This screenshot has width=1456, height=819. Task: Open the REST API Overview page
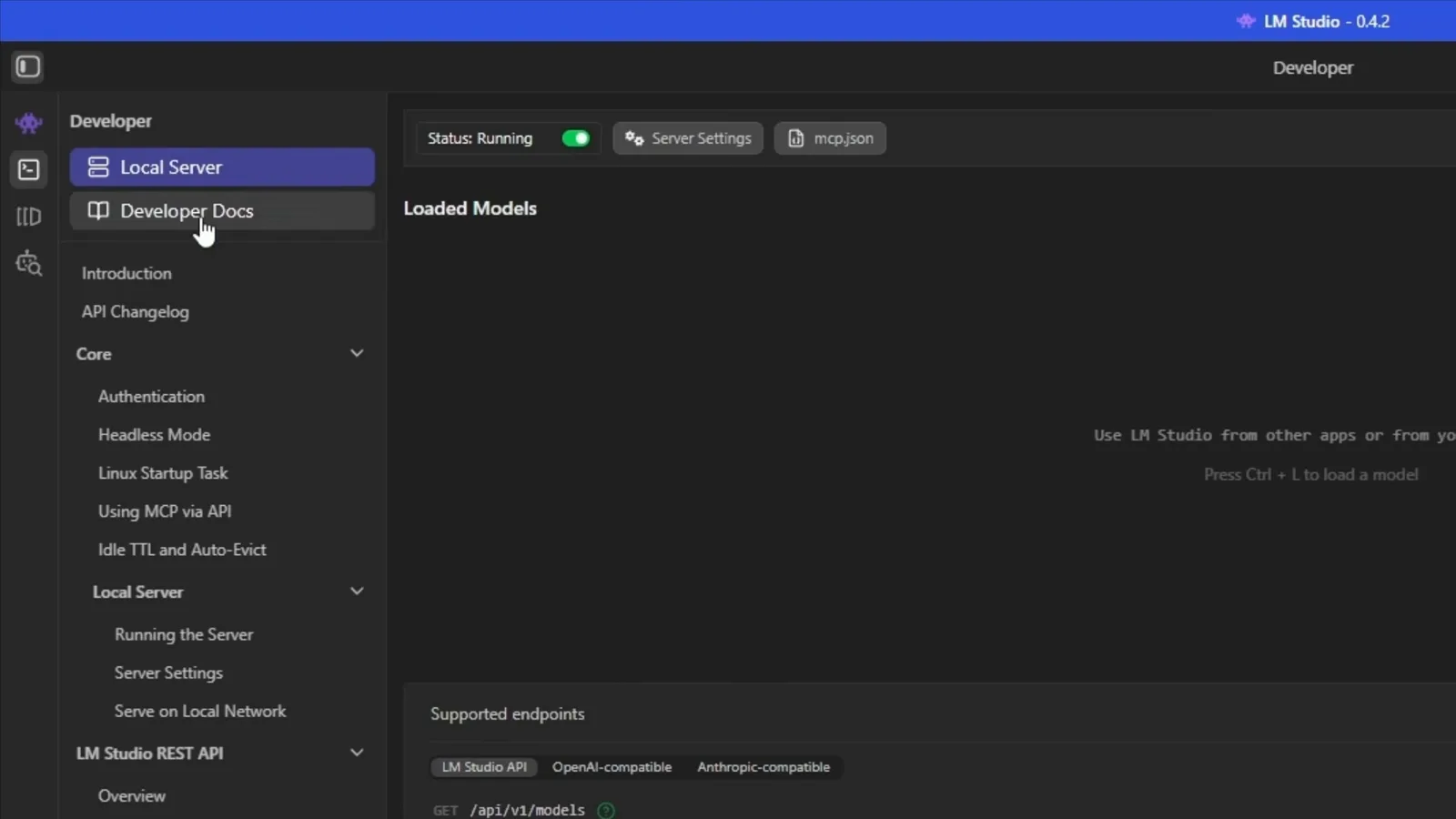[x=132, y=795]
